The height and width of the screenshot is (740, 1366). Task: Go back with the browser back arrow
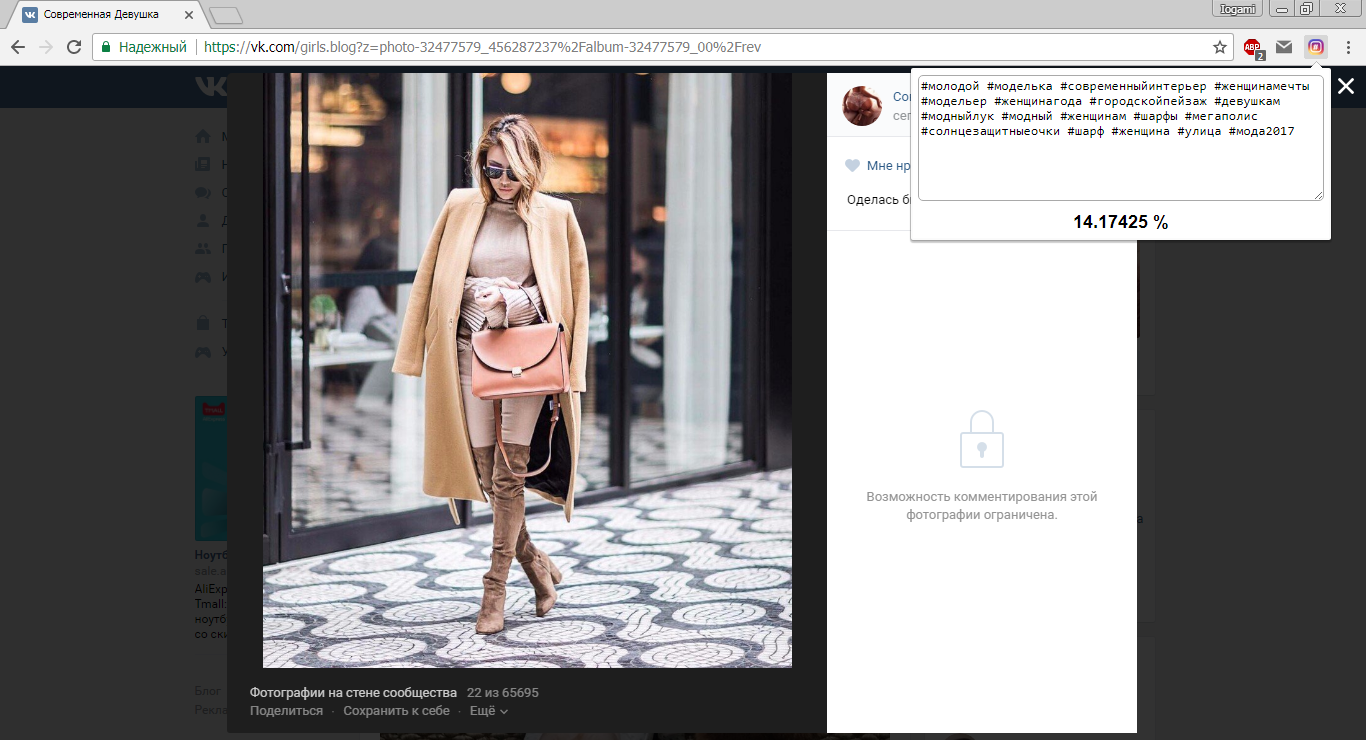[x=18, y=47]
